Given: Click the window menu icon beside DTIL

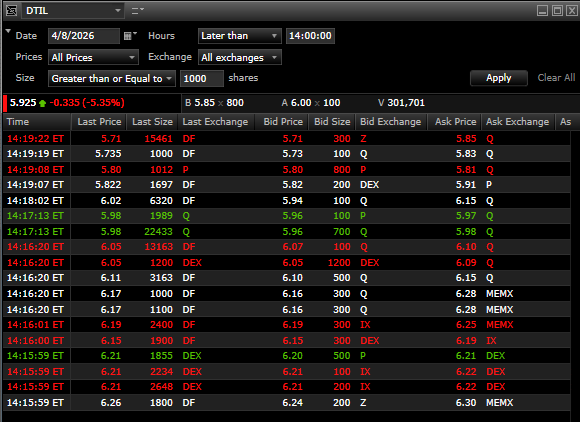Looking at the screenshot, I should point(11,11).
